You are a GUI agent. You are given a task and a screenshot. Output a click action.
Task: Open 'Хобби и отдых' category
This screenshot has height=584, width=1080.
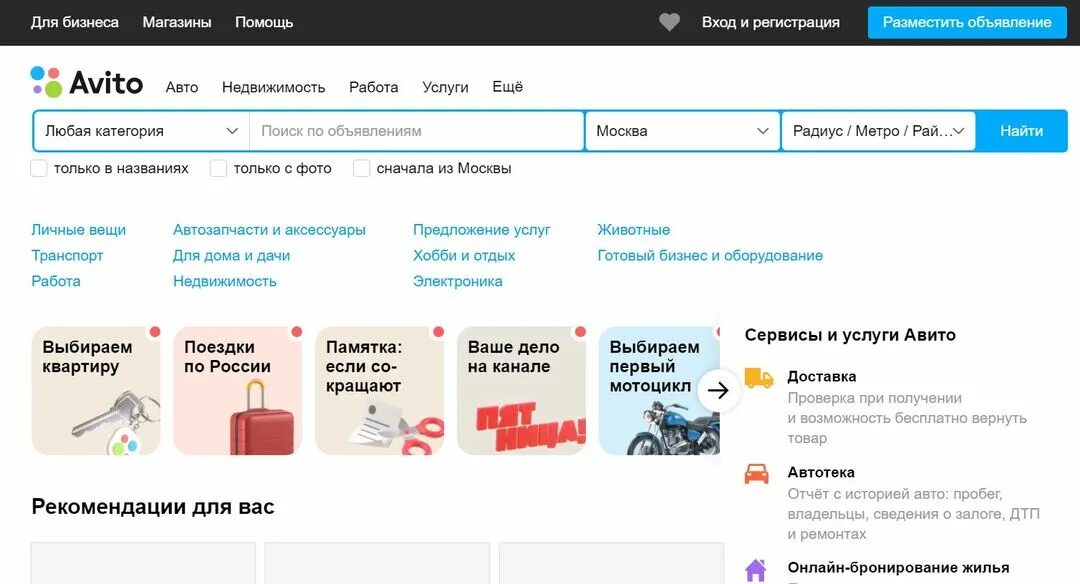point(464,256)
